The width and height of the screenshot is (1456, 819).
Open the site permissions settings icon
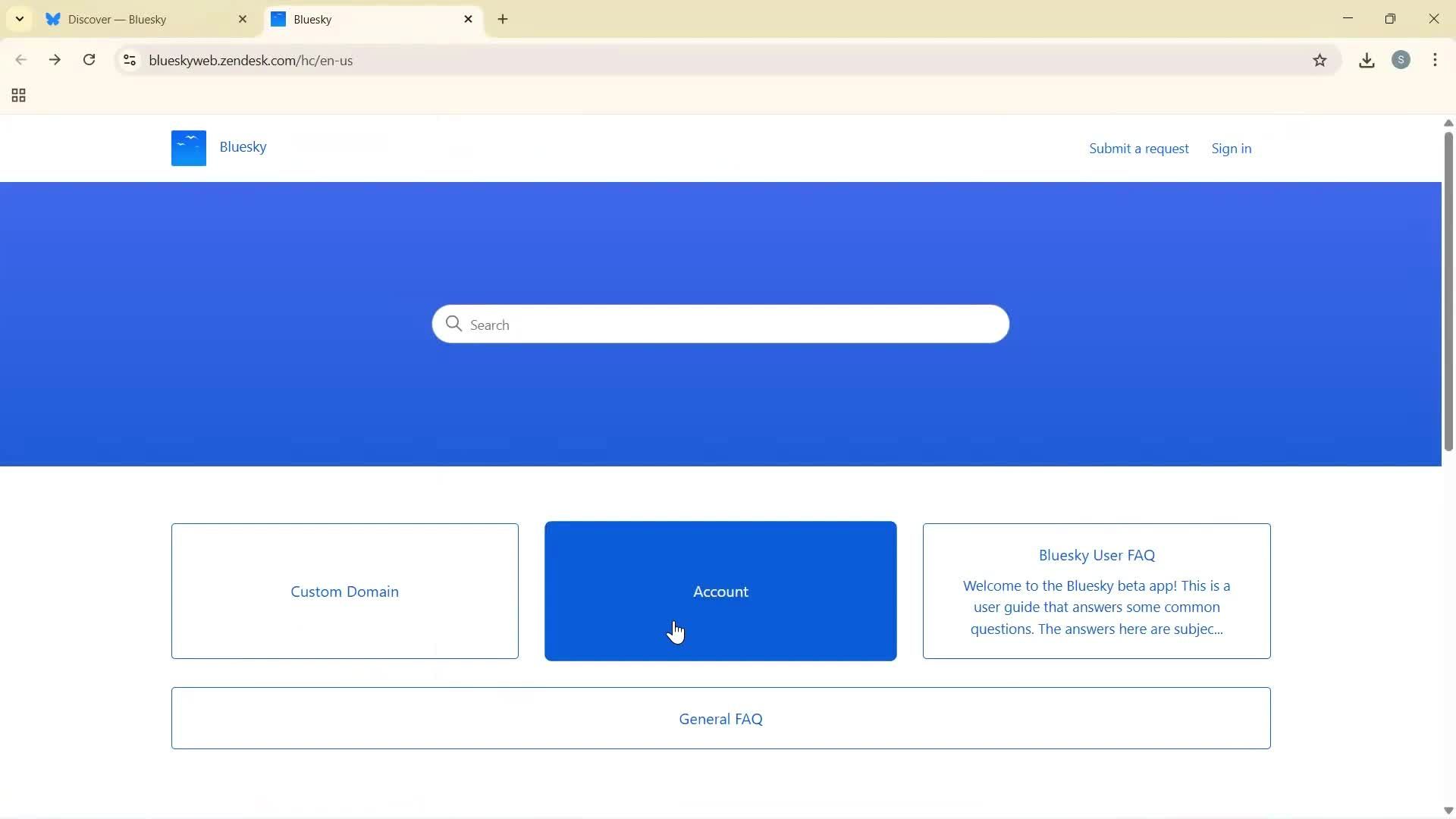click(129, 61)
